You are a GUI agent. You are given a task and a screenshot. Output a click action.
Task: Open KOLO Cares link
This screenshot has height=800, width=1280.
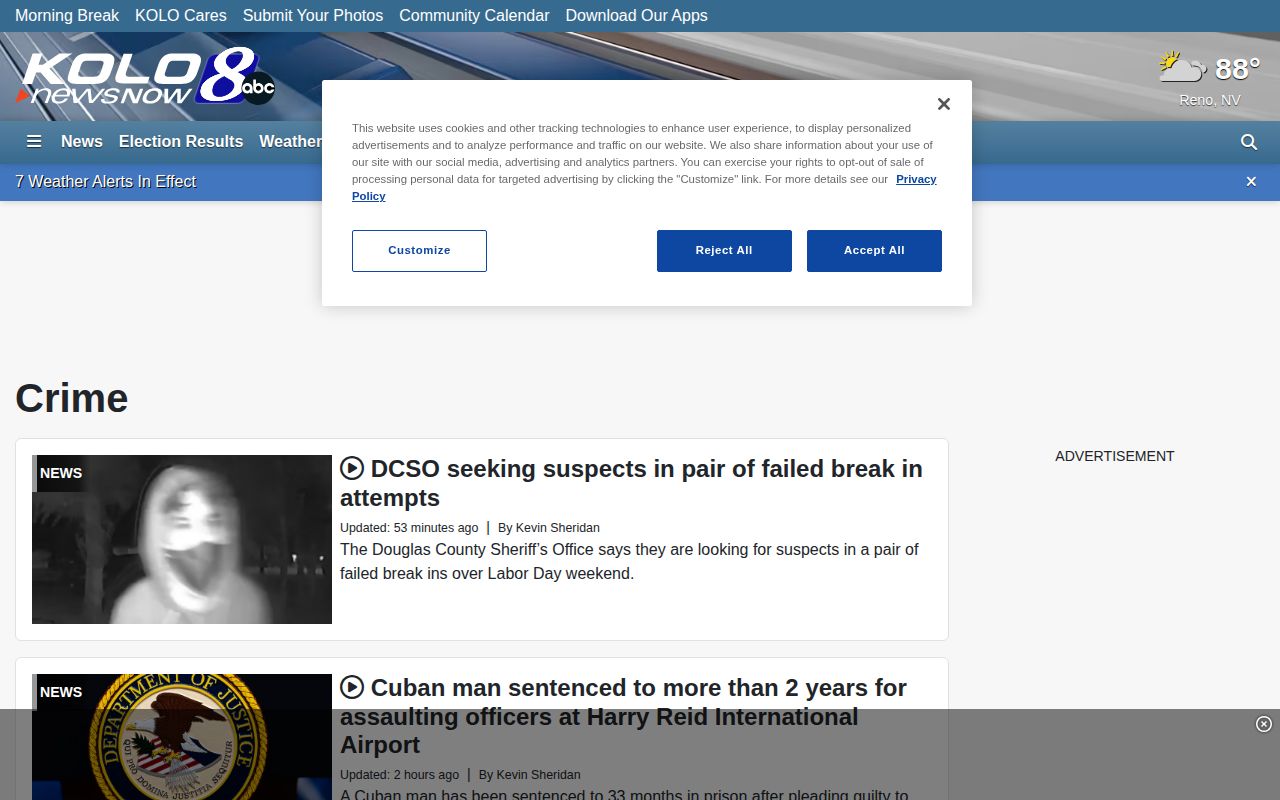[x=181, y=15]
